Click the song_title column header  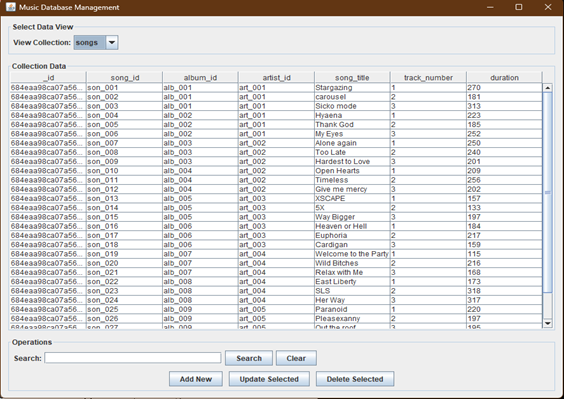point(352,78)
